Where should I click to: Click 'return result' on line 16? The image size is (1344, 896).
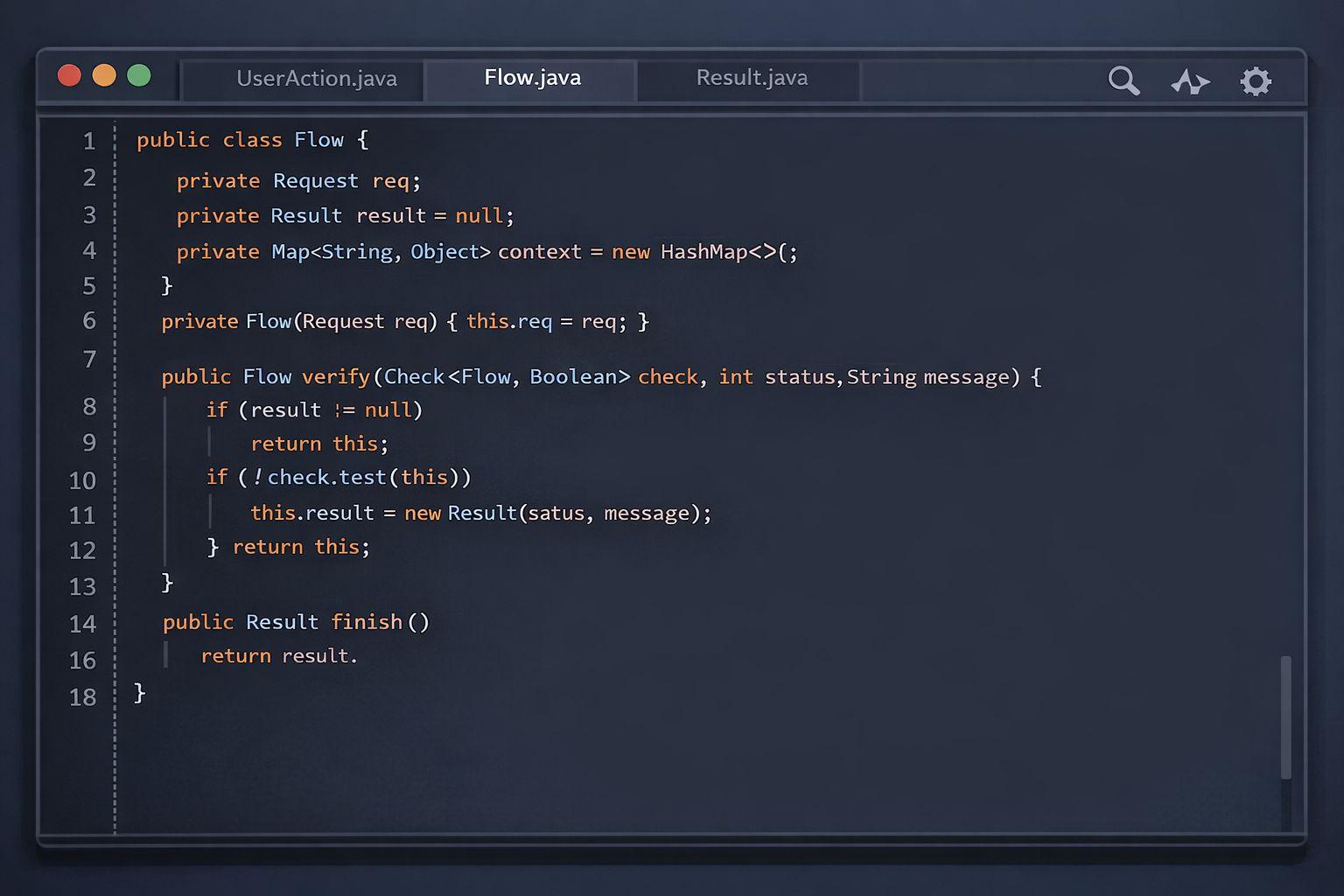276,656
